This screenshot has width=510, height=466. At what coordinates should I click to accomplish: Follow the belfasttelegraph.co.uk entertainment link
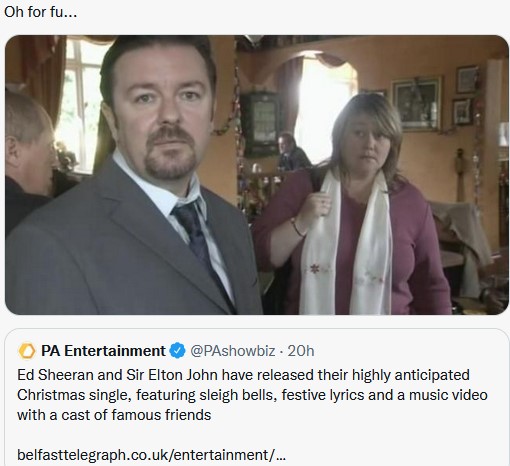[151, 455]
